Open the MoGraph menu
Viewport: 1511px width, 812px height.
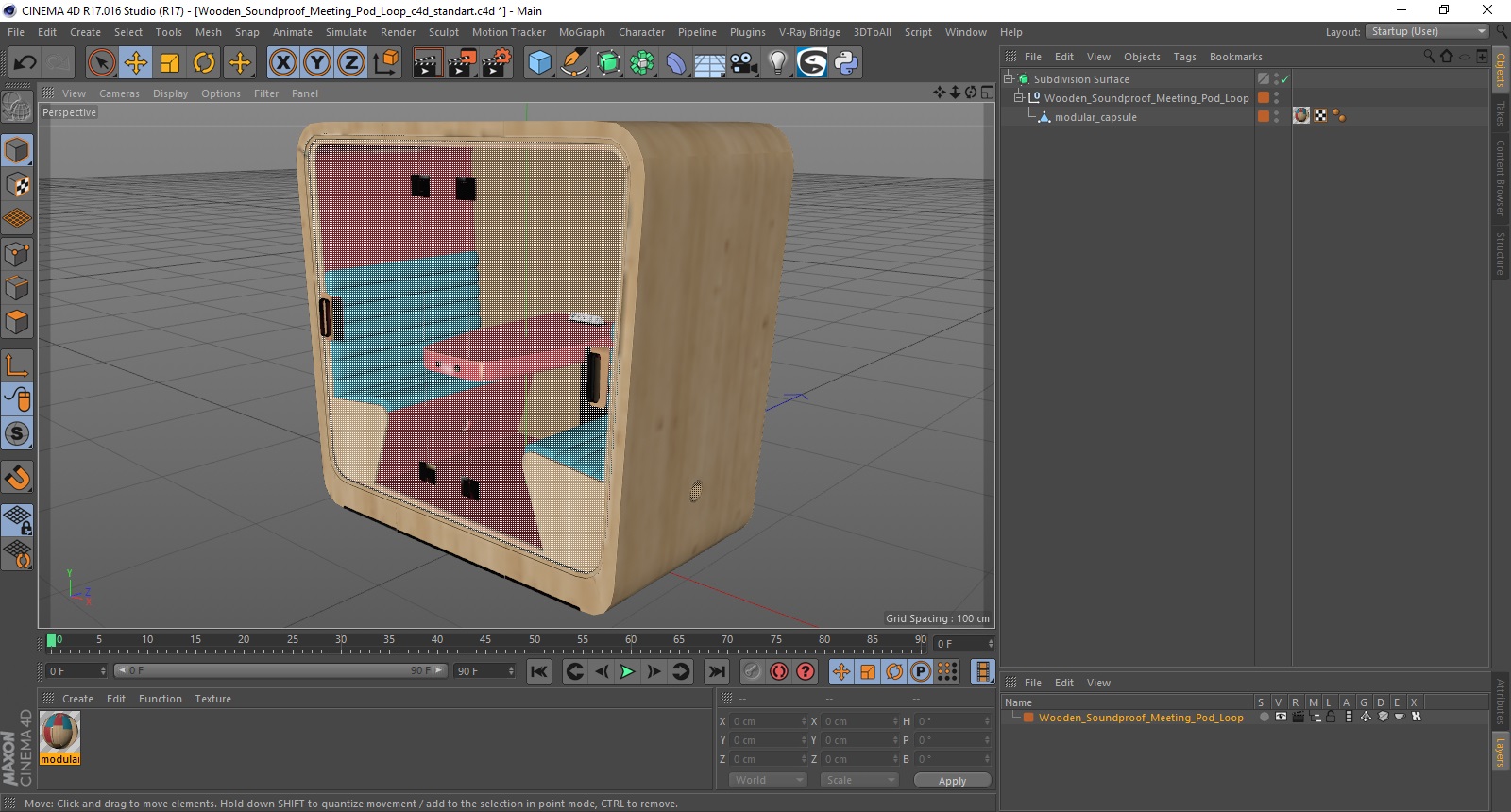point(582,32)
